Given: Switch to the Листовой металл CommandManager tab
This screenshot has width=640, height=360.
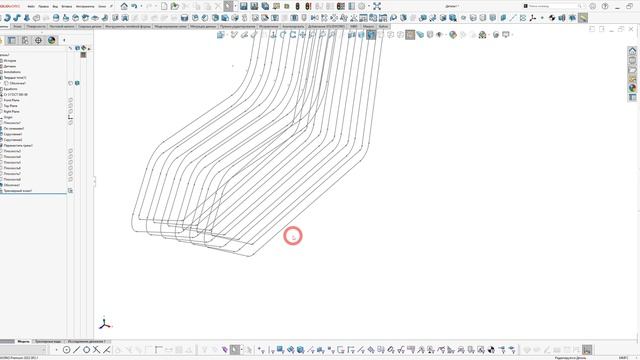Looking at the screenshot, I should 62,26.
